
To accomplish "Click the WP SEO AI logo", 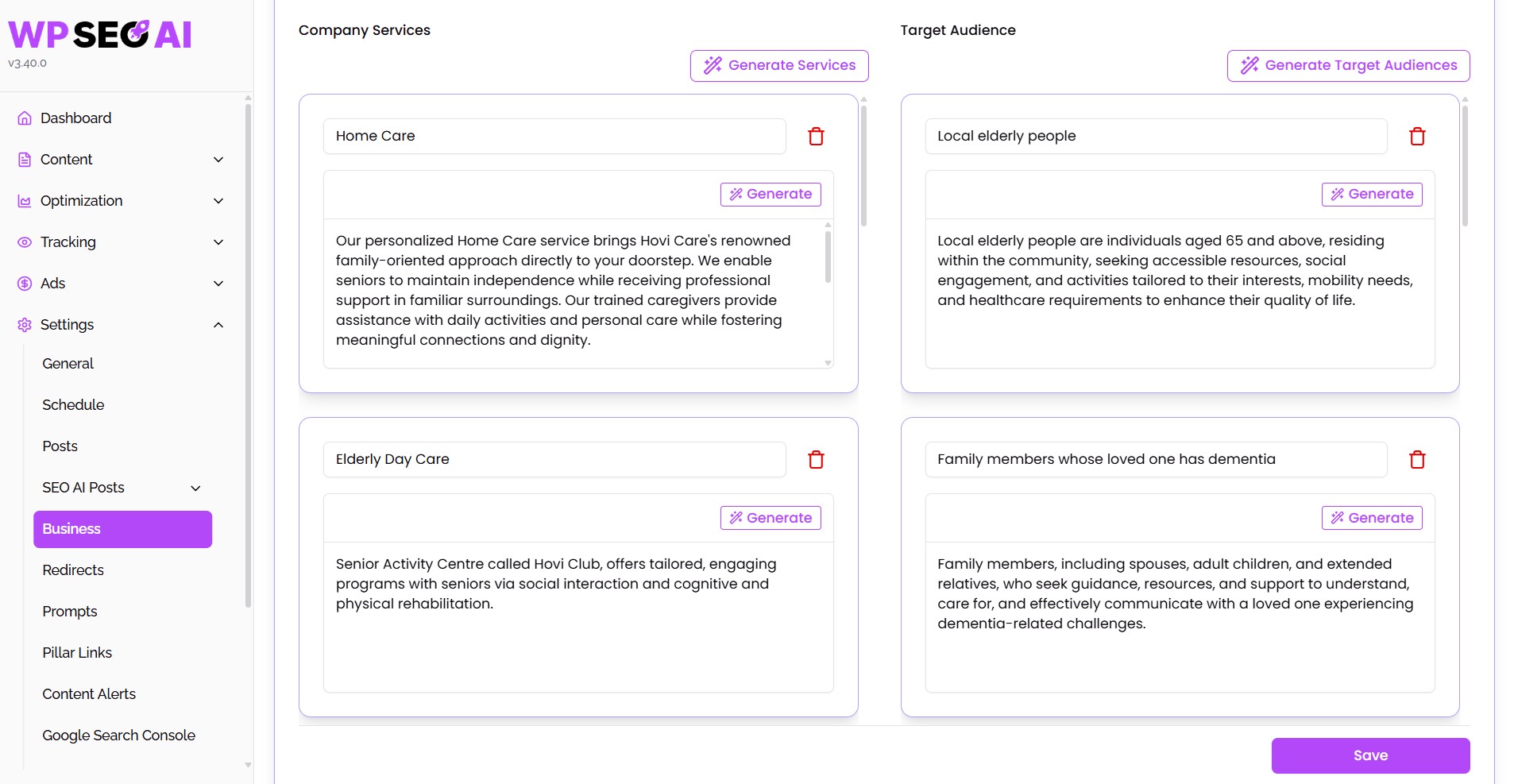I will [x=100, y=34].
